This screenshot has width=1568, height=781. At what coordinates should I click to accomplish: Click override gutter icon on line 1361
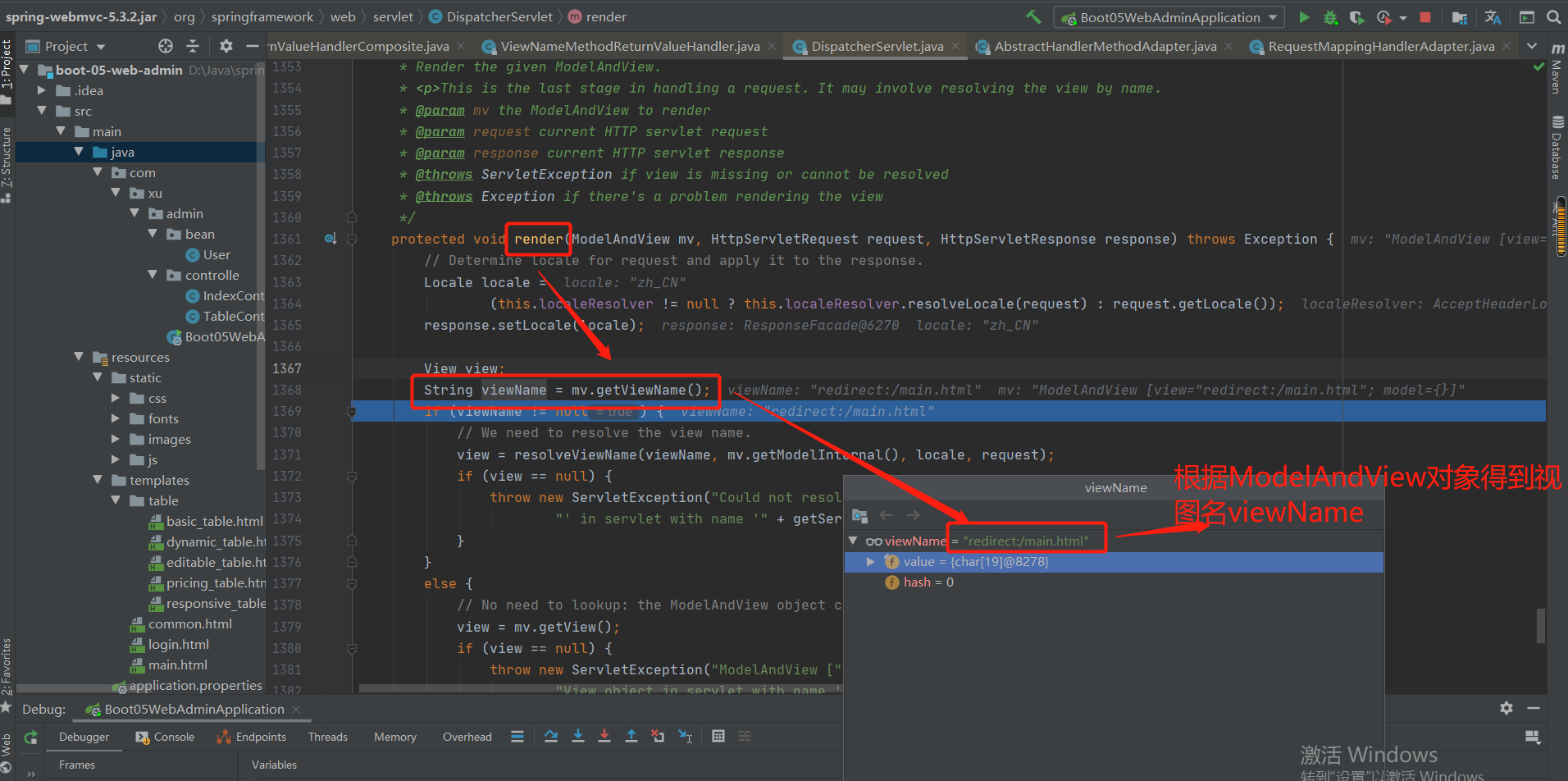[x=330, y=239]
